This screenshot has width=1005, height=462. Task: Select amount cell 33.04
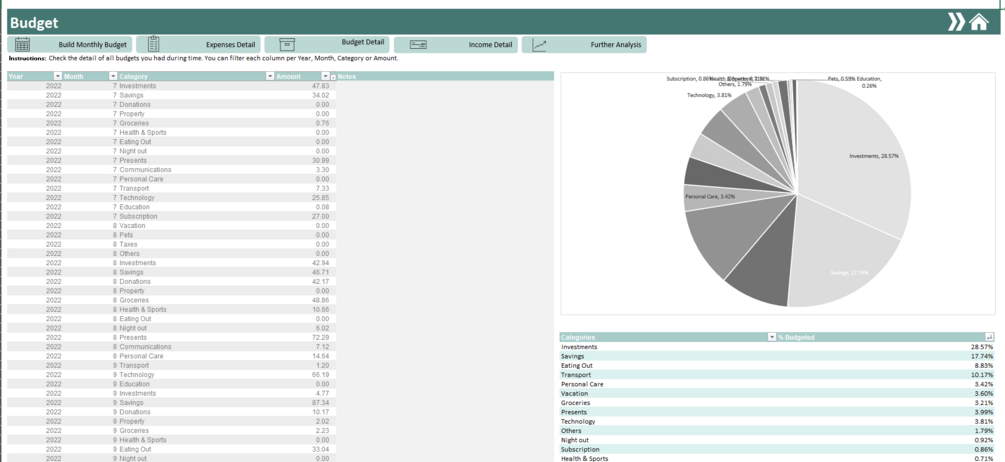[305, 449]
